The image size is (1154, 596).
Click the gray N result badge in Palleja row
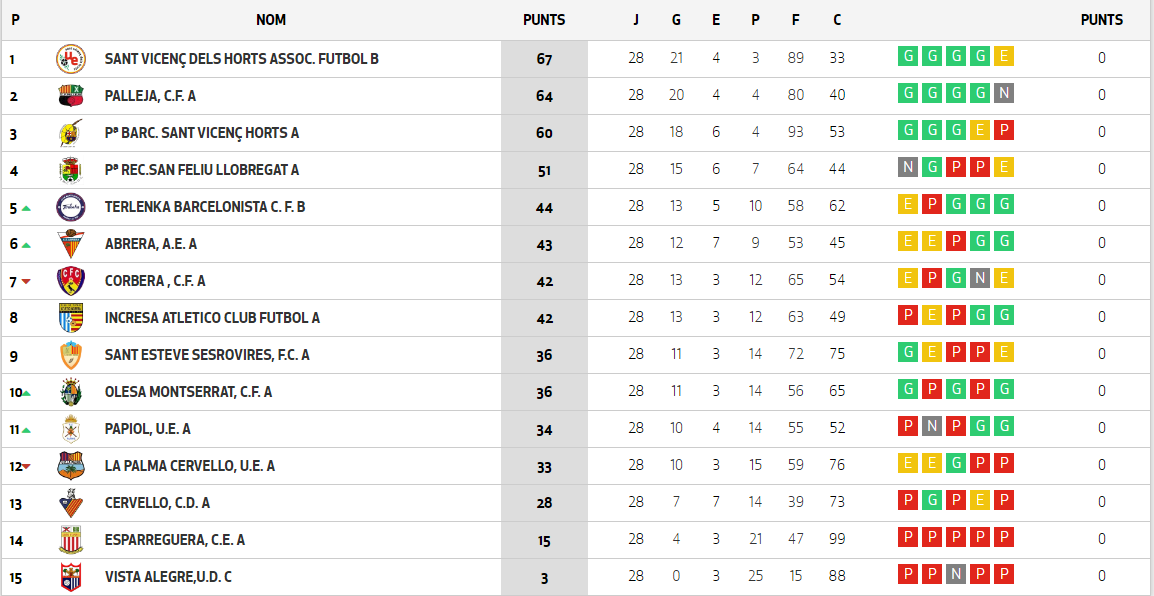point(1003,93)
